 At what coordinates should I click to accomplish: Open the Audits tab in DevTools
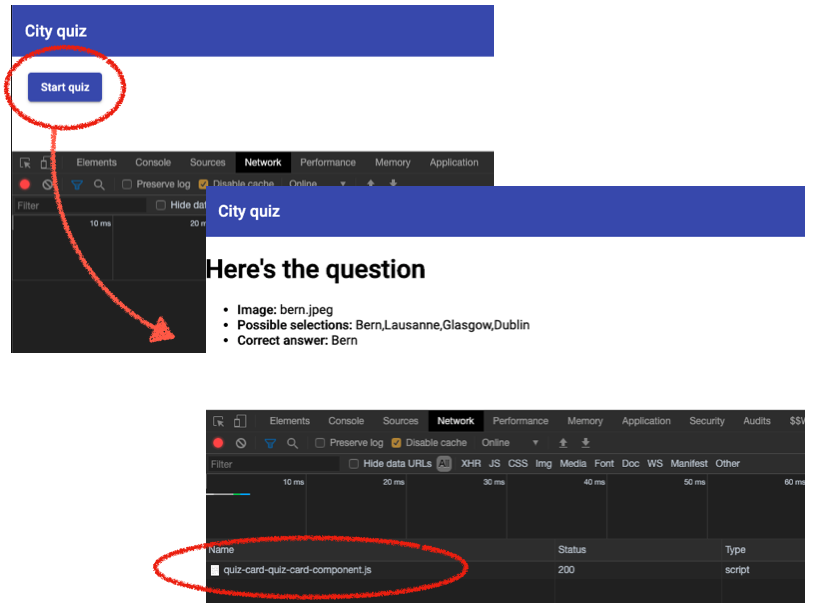757,421
